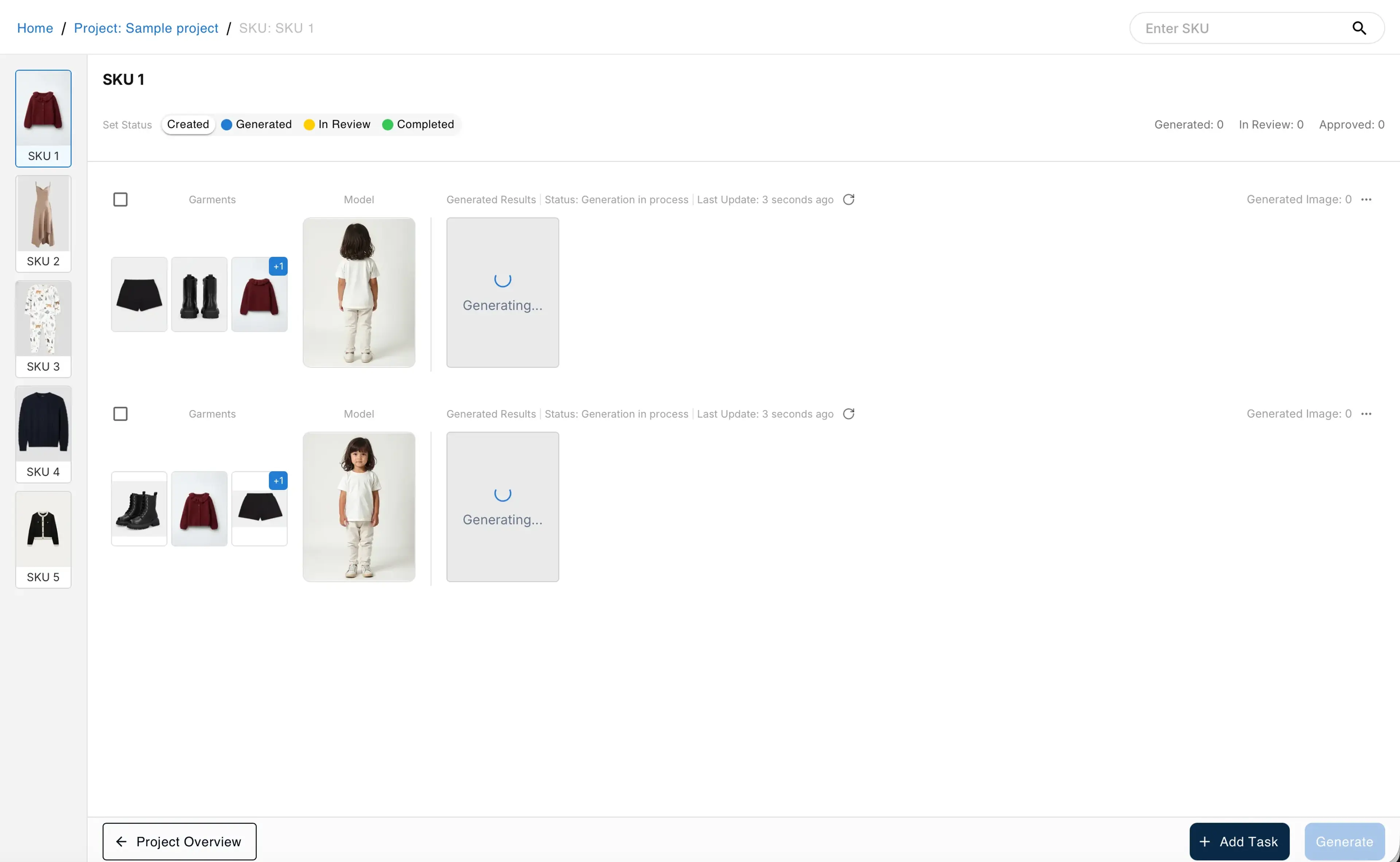
Task: Select SKU 4 navy sweater in sidebar
Action: (x=43, y=434)
